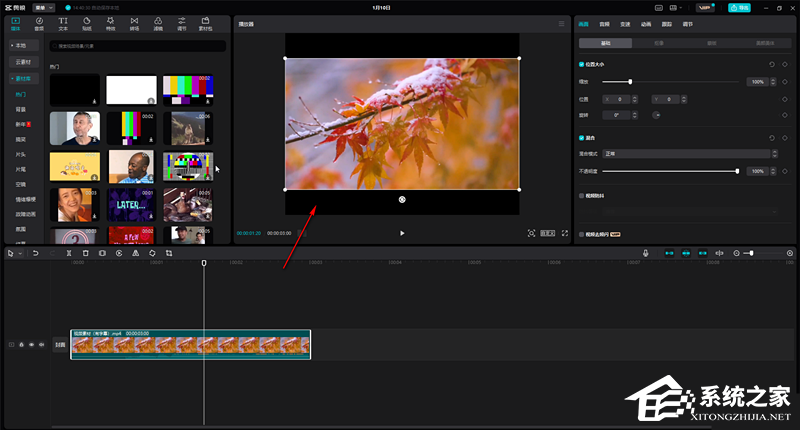This screenshot has width=800, height=430.
Task: Click the player fullscreen icon
Action: 565,233
